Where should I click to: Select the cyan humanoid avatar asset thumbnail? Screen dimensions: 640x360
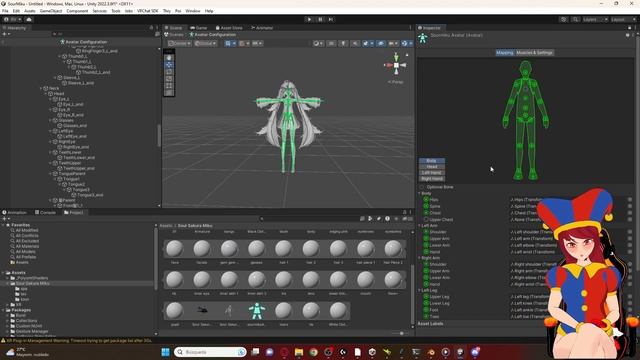257,311
